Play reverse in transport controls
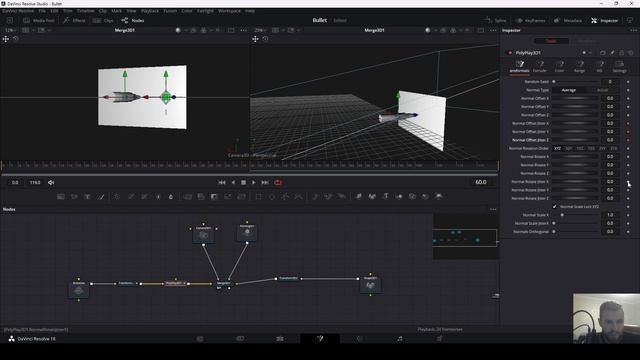Viewport: 640px width, 360px height. (x=233, y=182)
